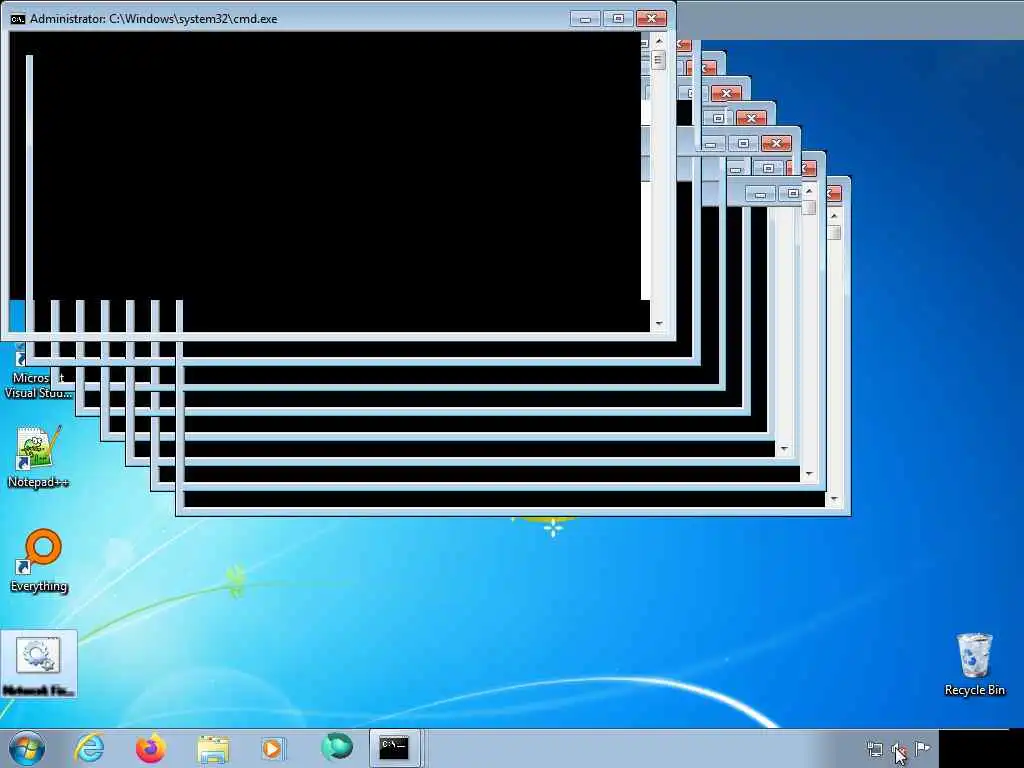1024x768 pixels.
Task: Minimize the front Administrator cmd.exe window
Action: pos(585,19)
